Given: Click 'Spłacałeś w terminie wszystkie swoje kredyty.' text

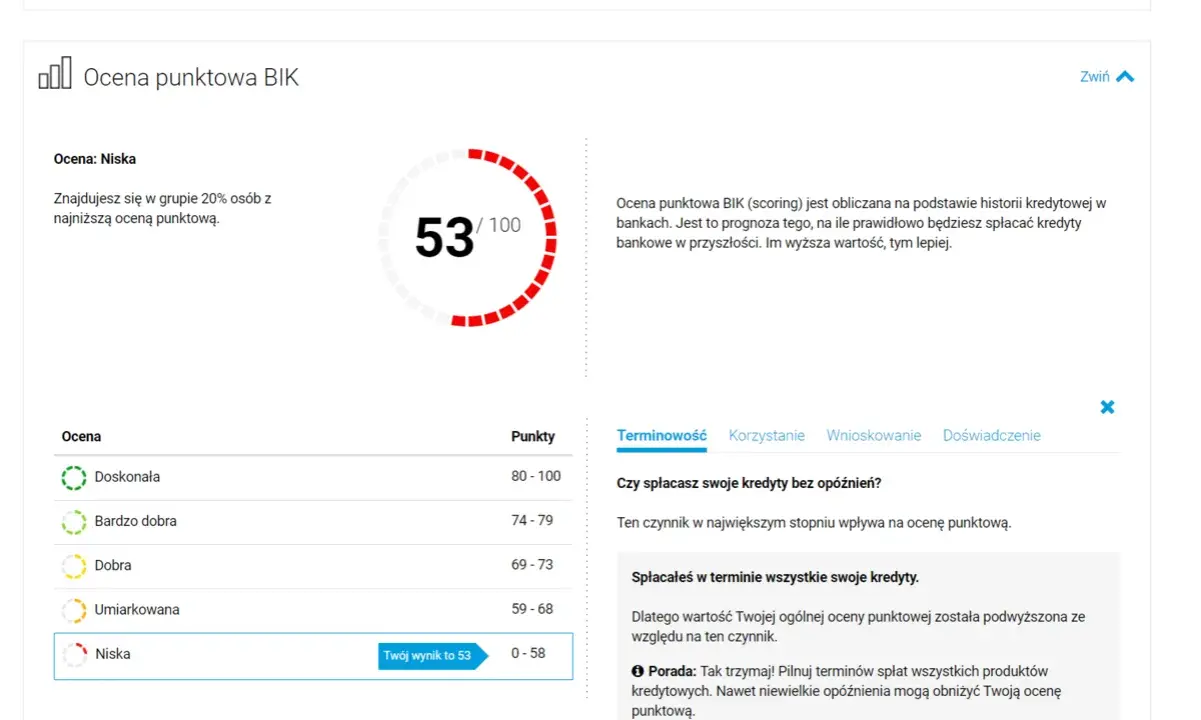Looking at the screenshot, I should point(775,577).
